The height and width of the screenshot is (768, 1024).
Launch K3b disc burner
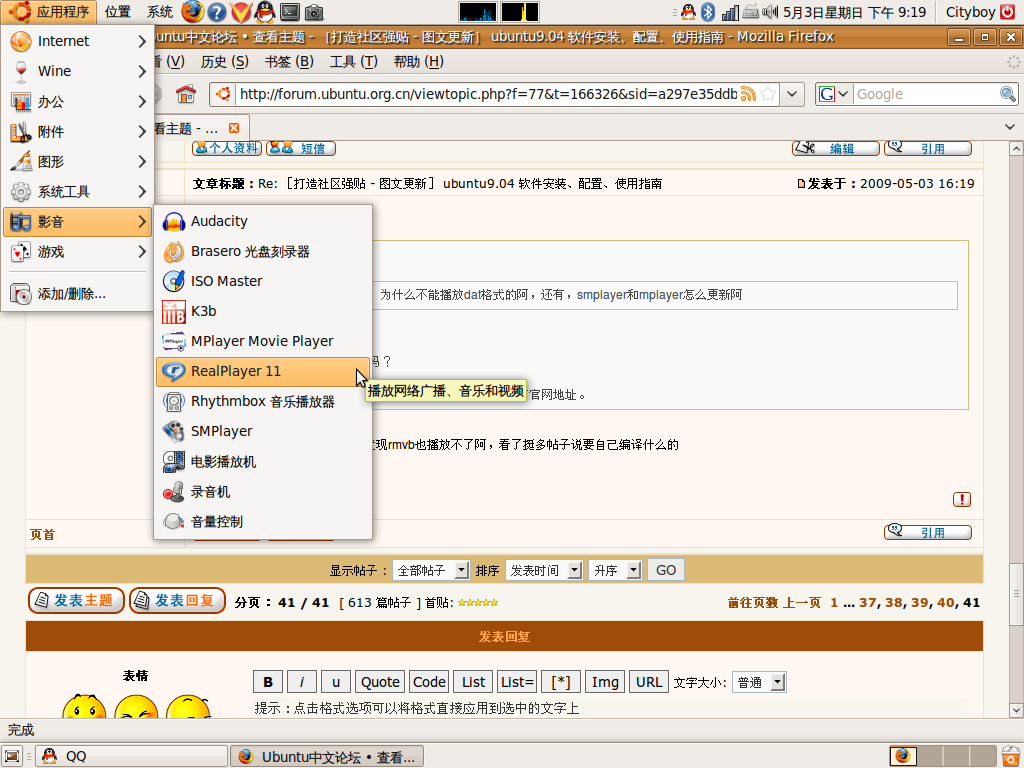263,312
